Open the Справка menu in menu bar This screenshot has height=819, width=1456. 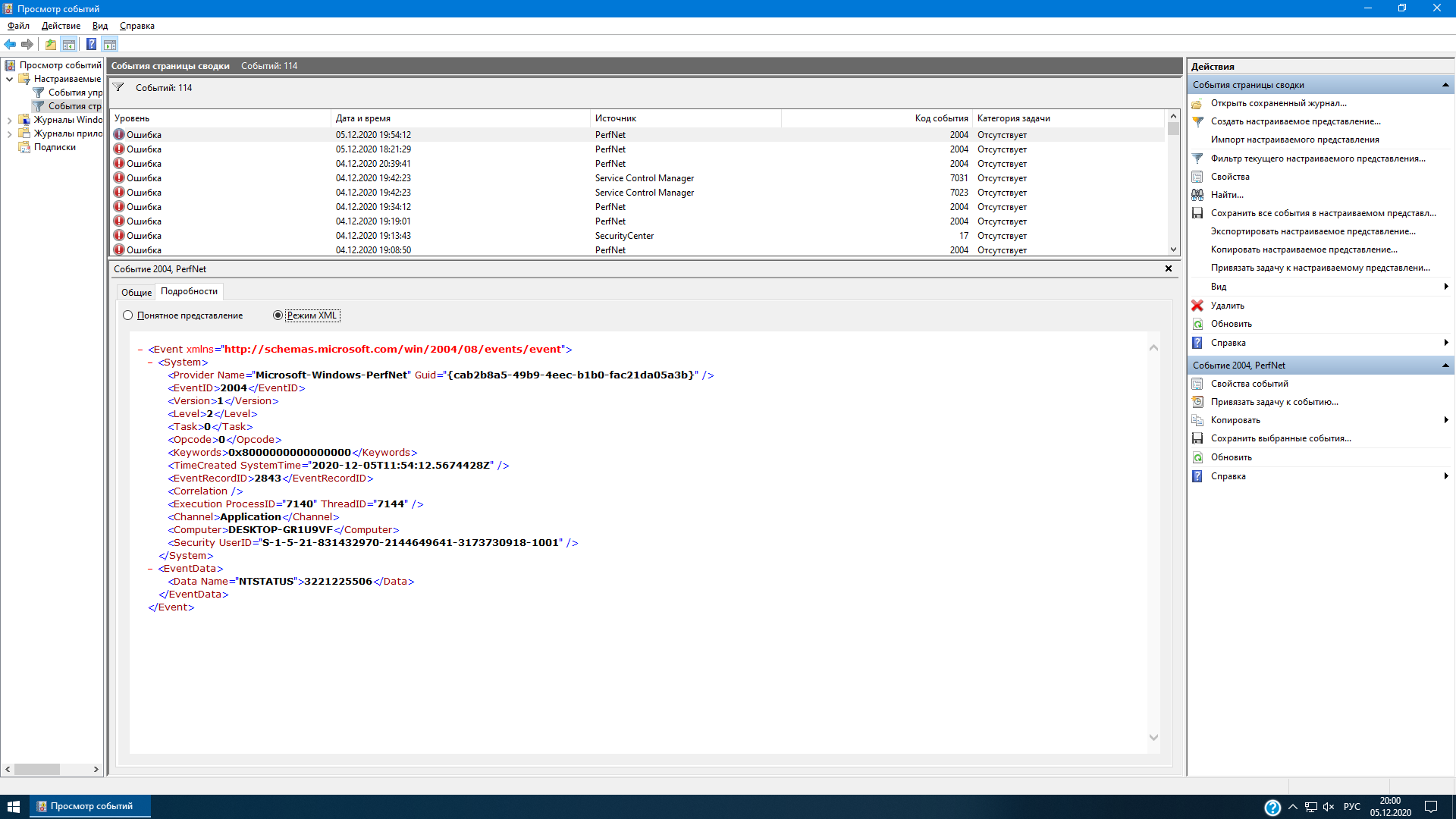[x=137, y=26]
